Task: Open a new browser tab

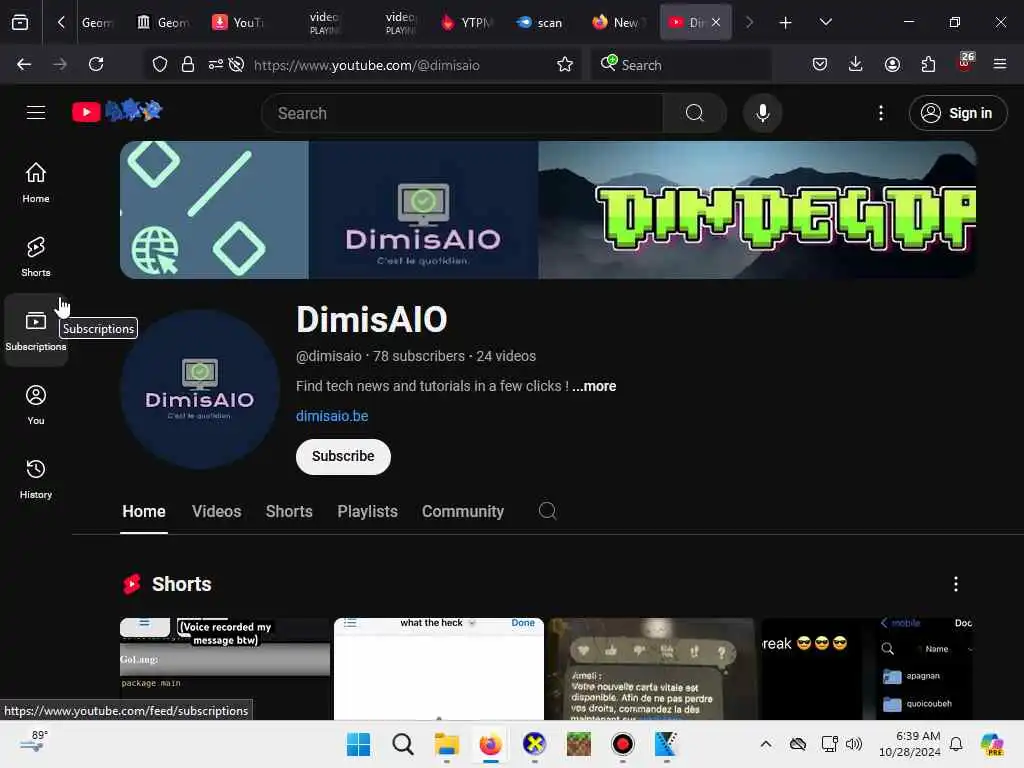Action: (785, 23)
